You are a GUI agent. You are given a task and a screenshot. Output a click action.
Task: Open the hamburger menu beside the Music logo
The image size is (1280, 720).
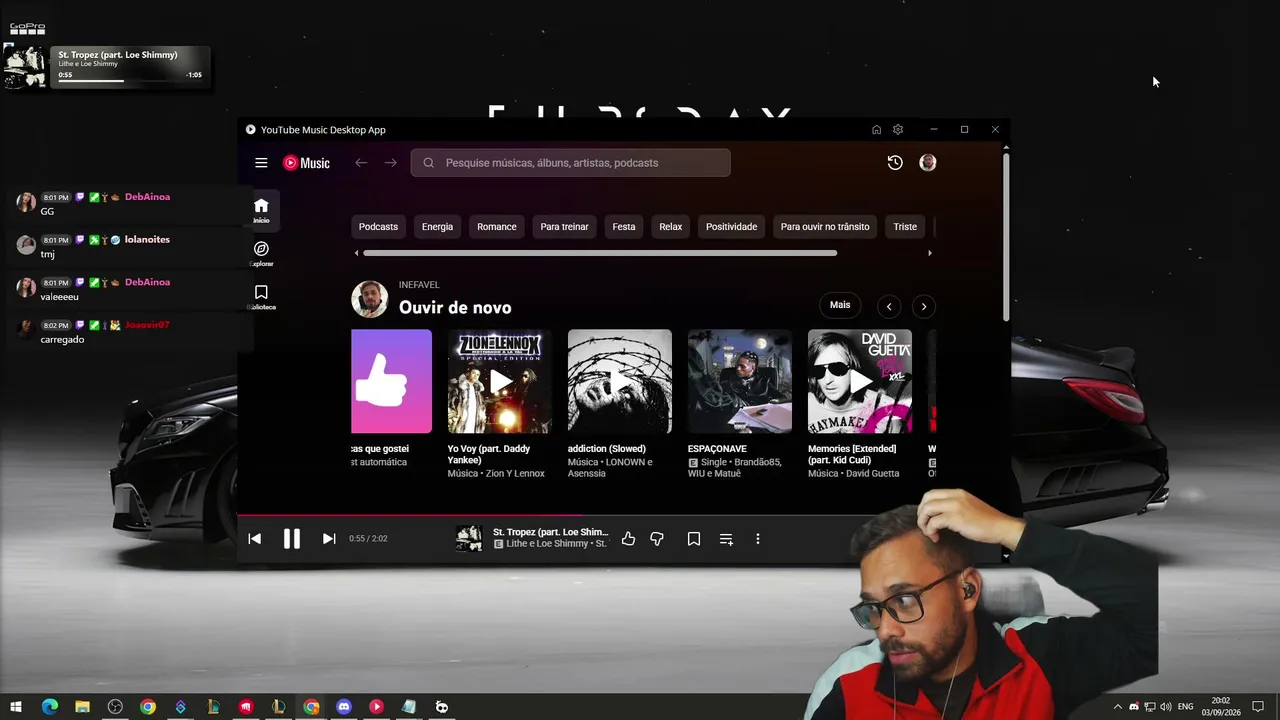261,163
